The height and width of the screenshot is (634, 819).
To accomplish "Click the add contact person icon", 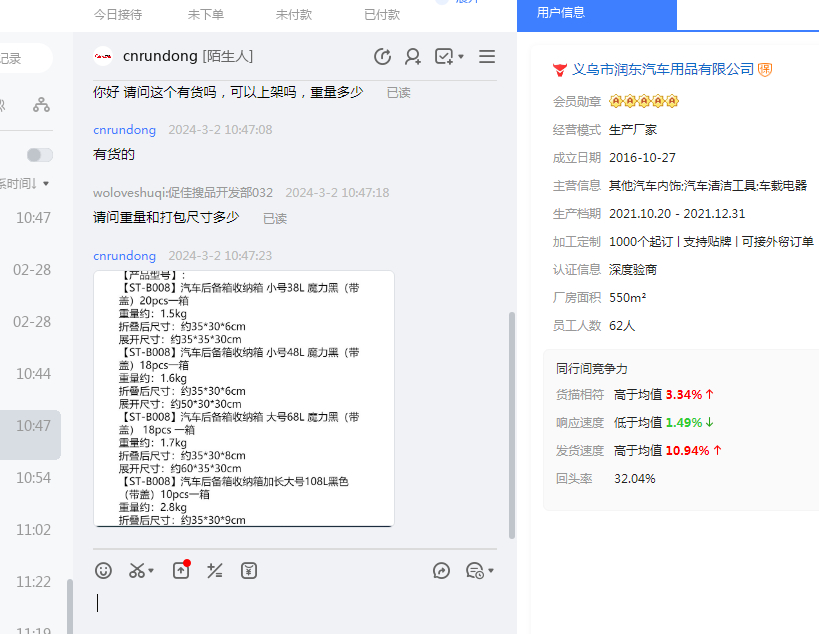I will (x=412, y=57).
